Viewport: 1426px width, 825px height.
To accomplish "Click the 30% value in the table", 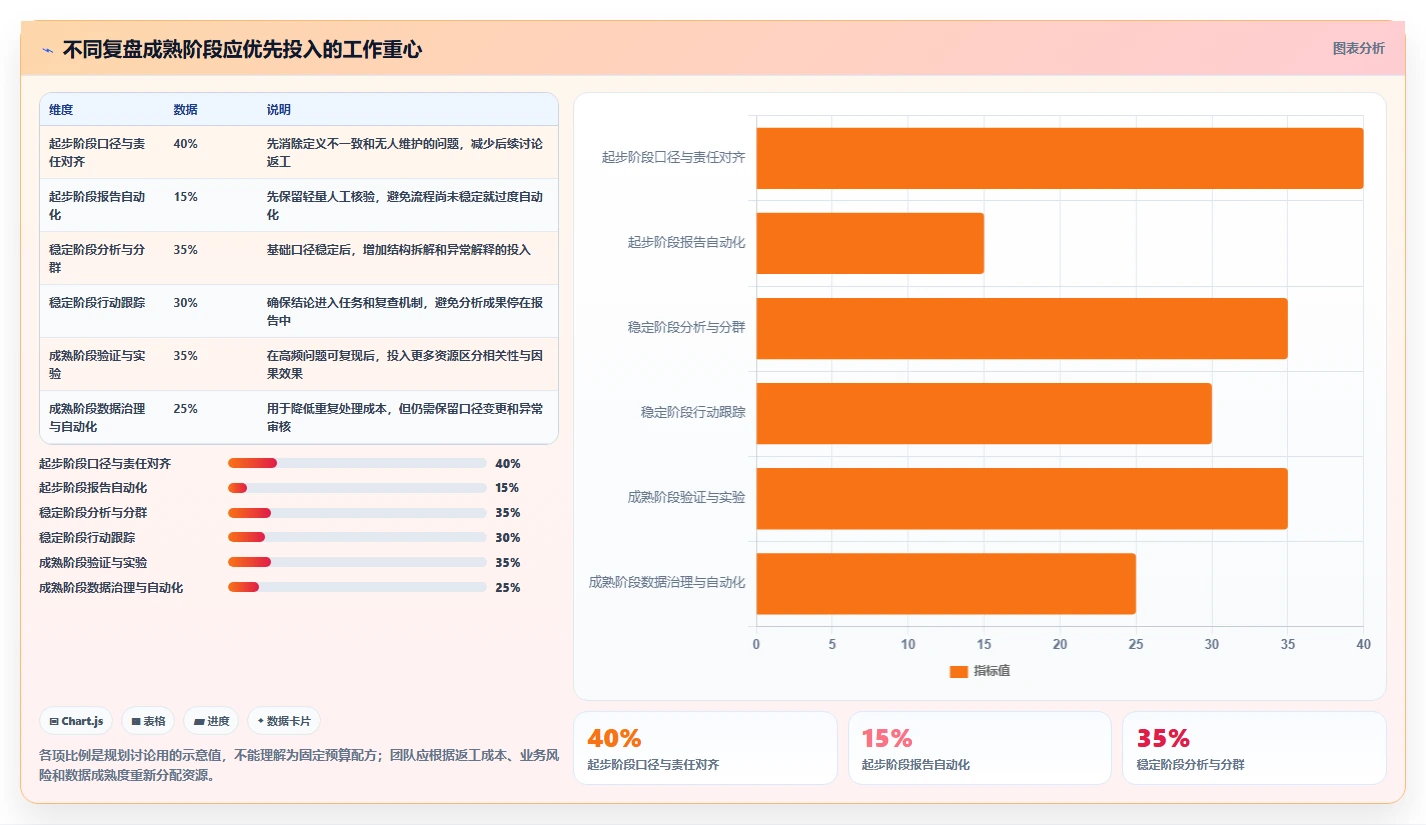I will pos(185,302).
